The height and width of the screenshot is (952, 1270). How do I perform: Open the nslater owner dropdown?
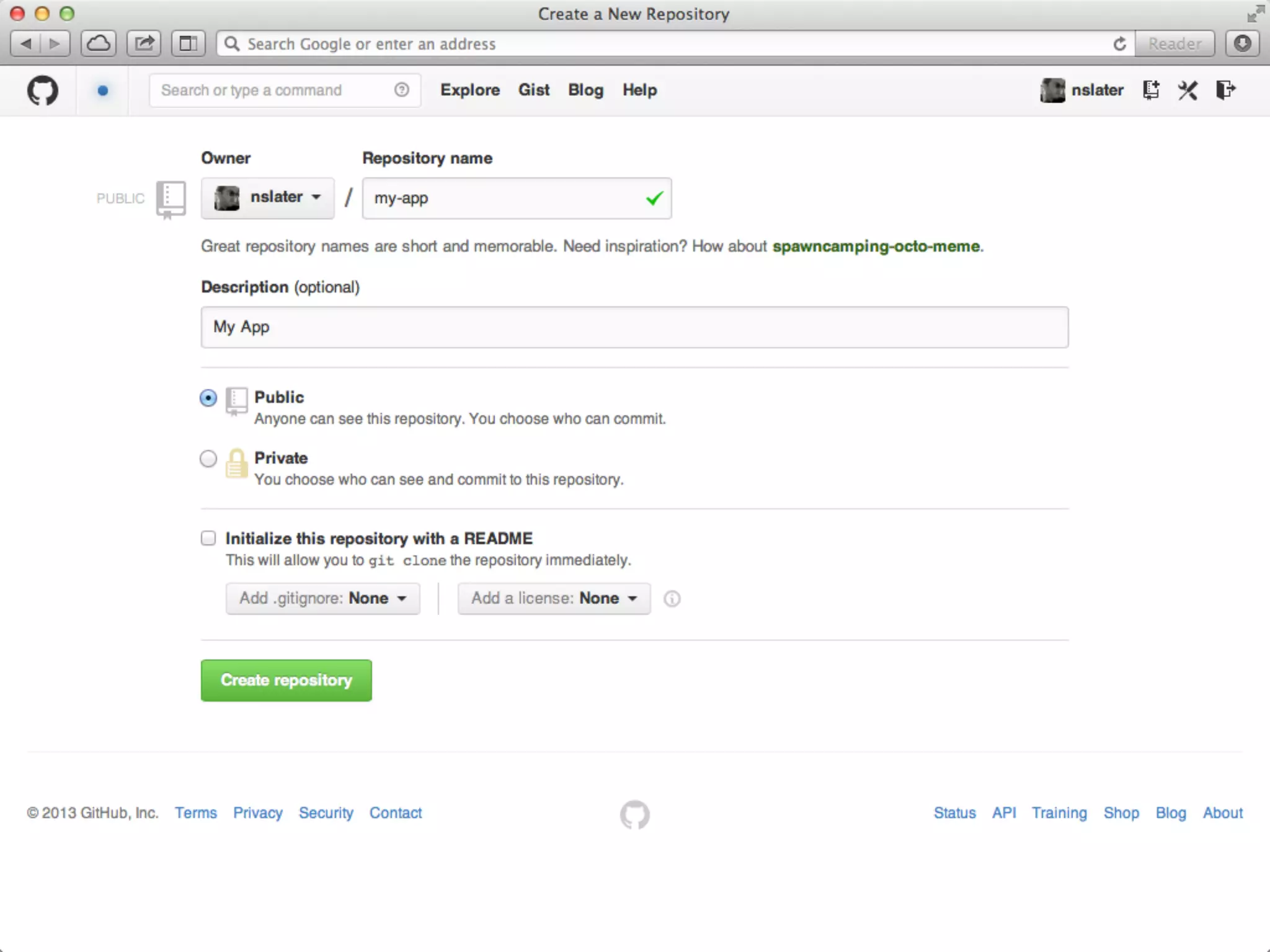pyautogui.click(x=267, y=198)
